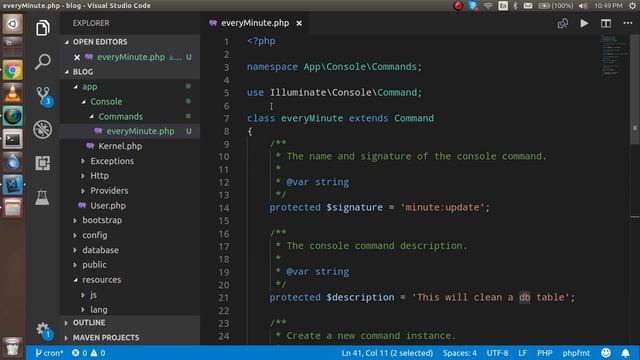Open the Wi-Fi network indicator menu
This screenshot has height=360, width=640.
coord(488,6)
